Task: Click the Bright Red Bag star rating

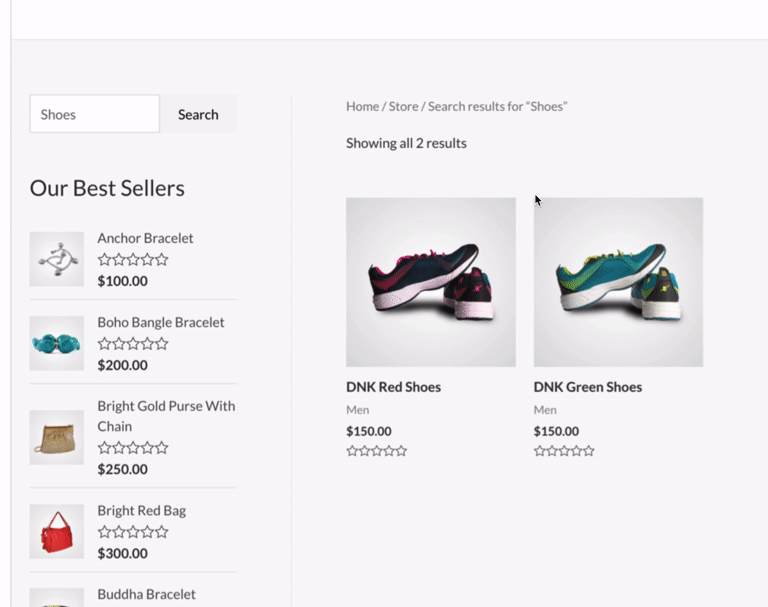Action: (133, 532)
